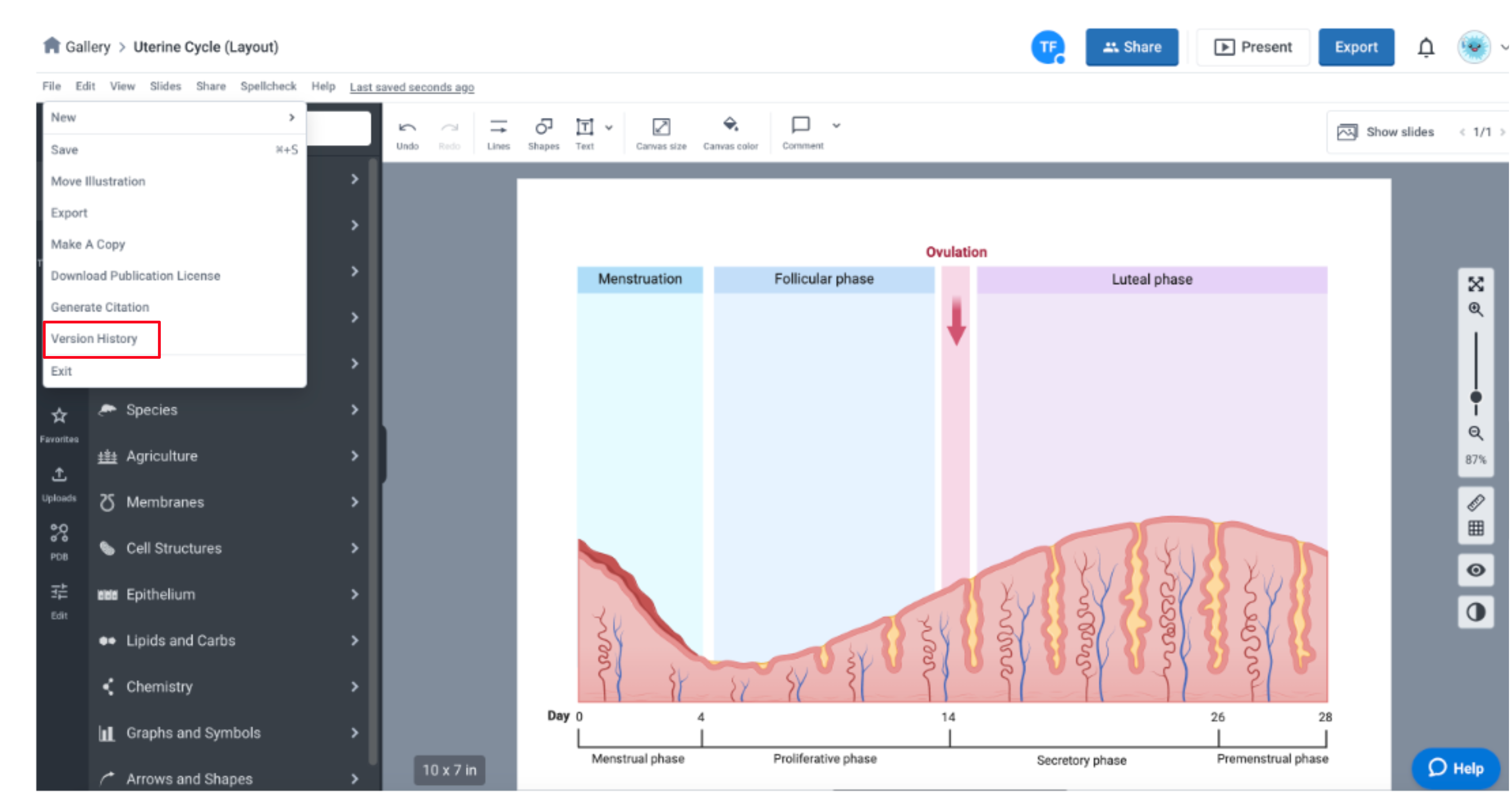Go to the next slide arrow
Screen dimensions: 1512x799
pos(1503,132)
